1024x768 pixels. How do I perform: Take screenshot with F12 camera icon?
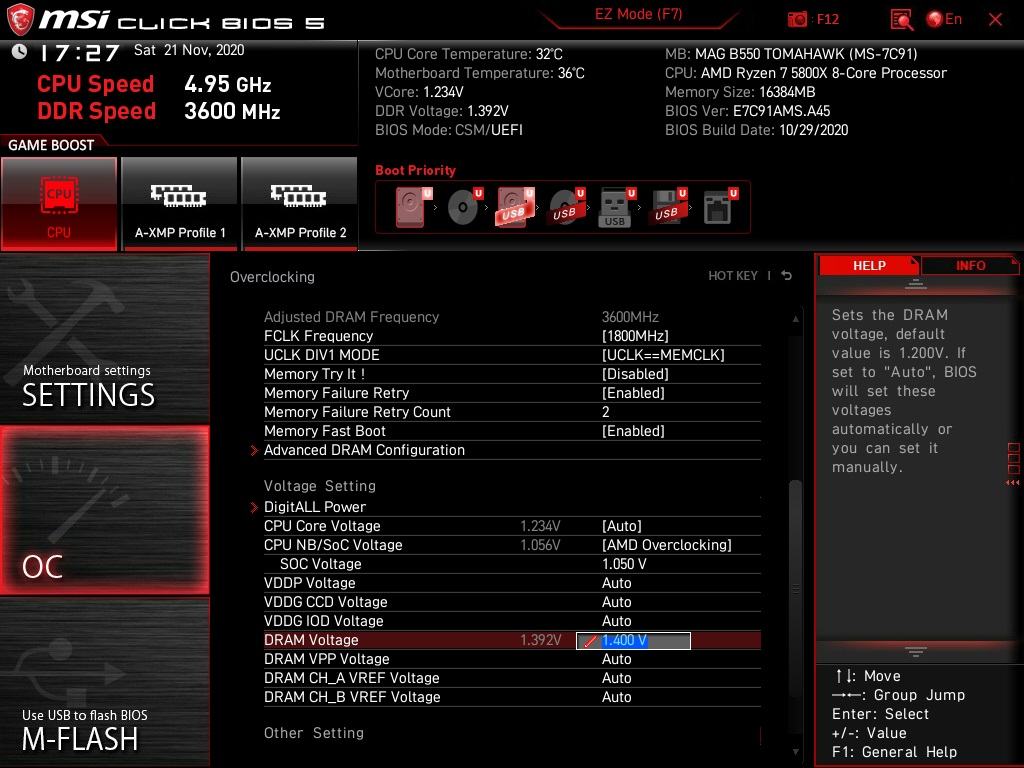[813, 19]
